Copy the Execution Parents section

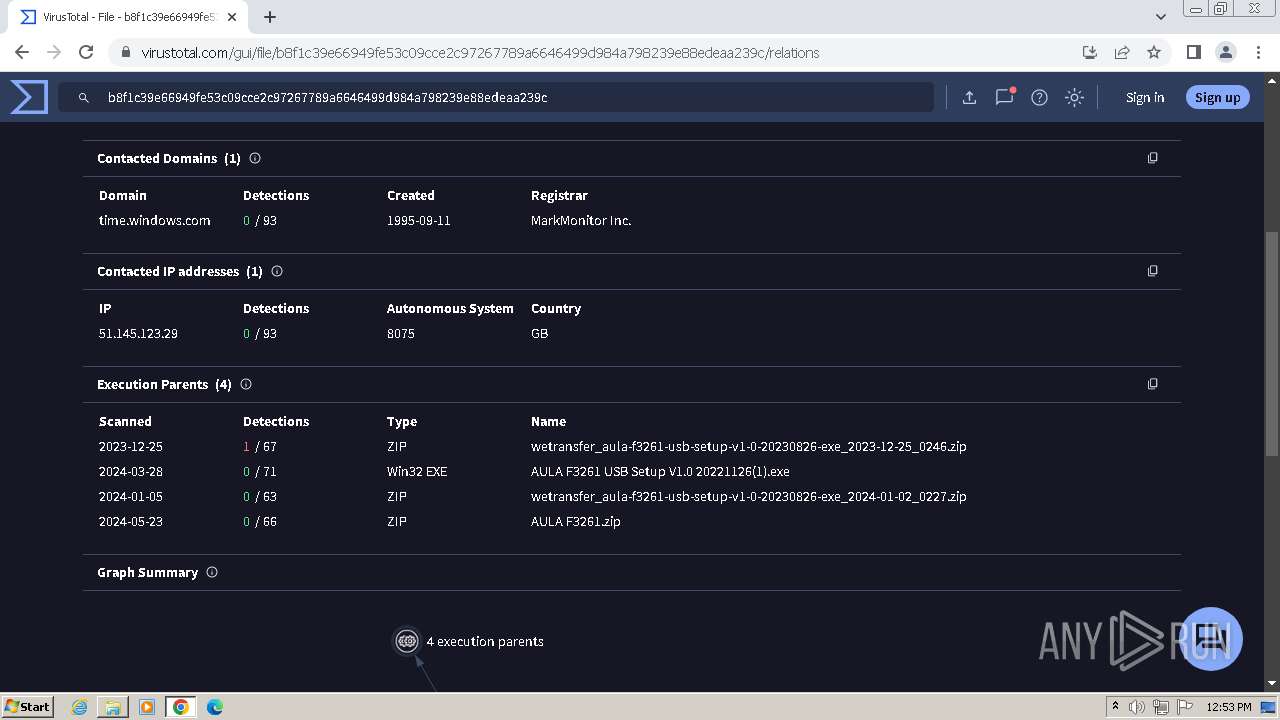[x=1153, y=384]
